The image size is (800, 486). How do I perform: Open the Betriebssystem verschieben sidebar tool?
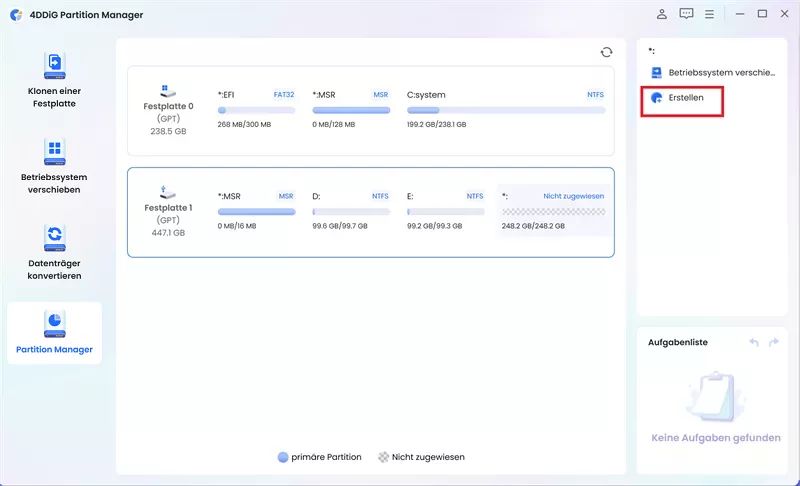[x=54, y=166]
